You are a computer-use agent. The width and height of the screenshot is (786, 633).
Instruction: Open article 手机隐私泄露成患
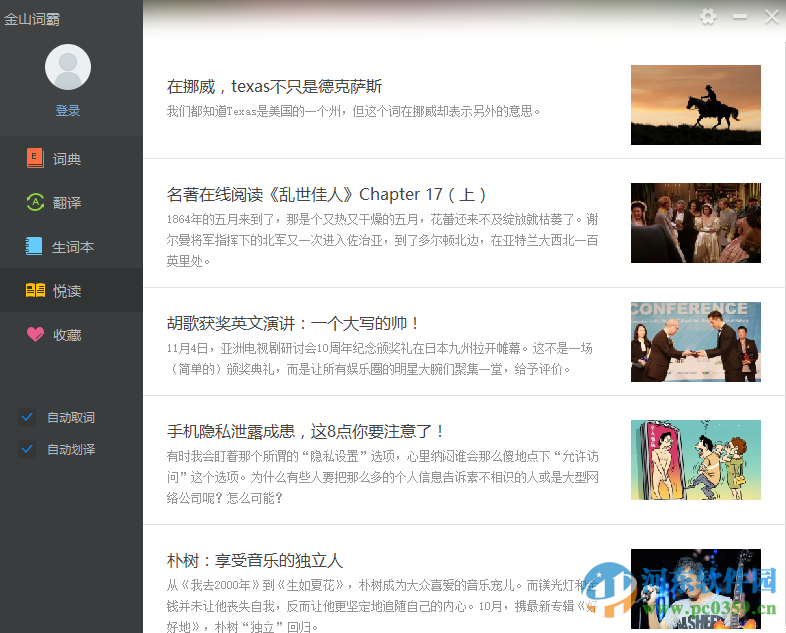point(305,431)
